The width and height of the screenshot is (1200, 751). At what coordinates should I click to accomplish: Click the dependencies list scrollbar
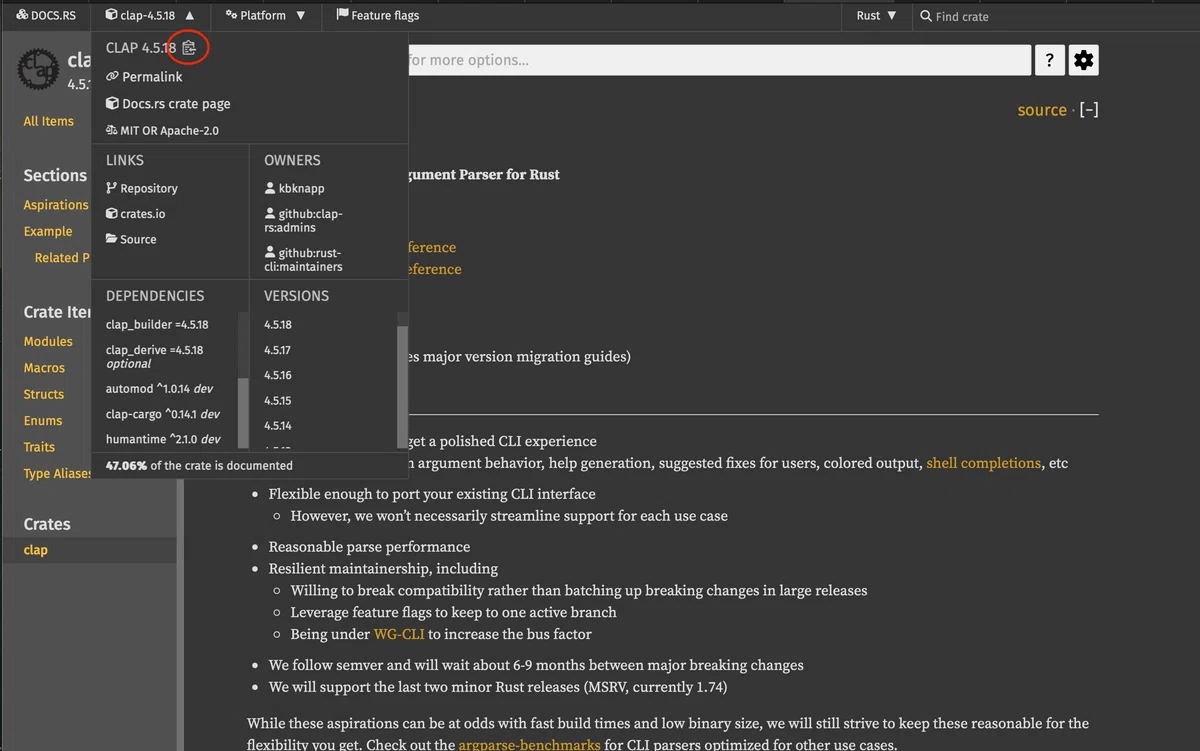(243, 411)
